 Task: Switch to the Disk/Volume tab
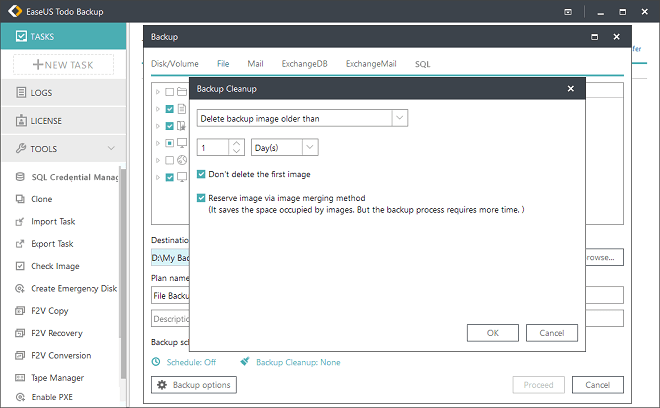coord(175,64)
